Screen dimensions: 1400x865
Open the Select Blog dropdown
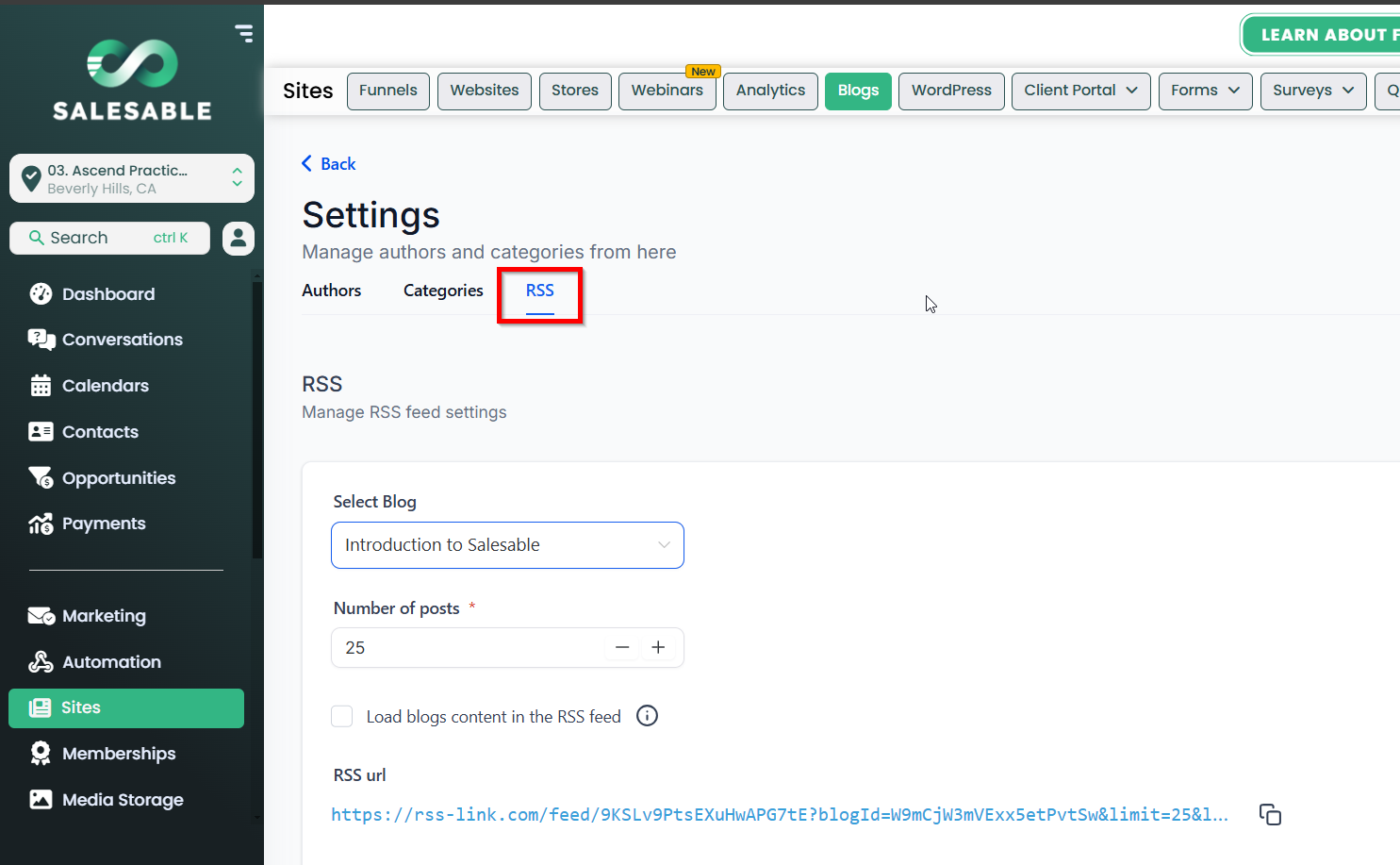point(507,545)
